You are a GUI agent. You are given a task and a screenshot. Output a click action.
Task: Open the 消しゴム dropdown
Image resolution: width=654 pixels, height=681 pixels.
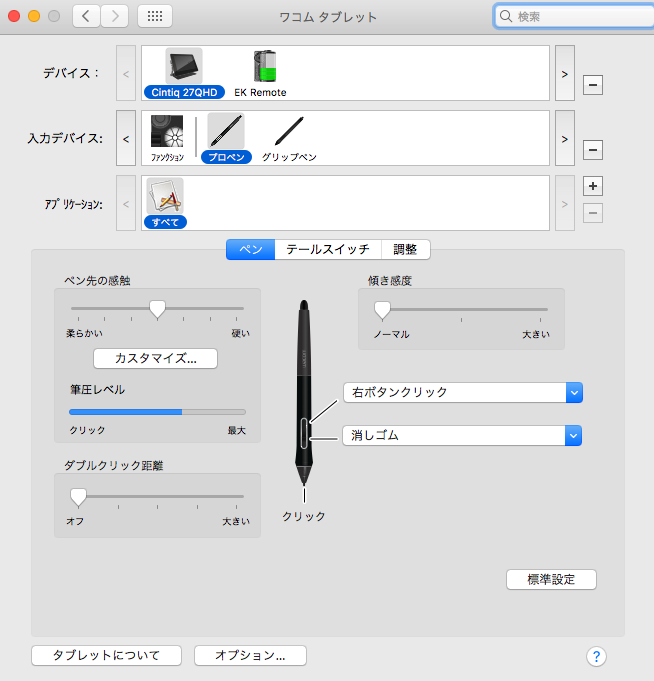(462, 435)
